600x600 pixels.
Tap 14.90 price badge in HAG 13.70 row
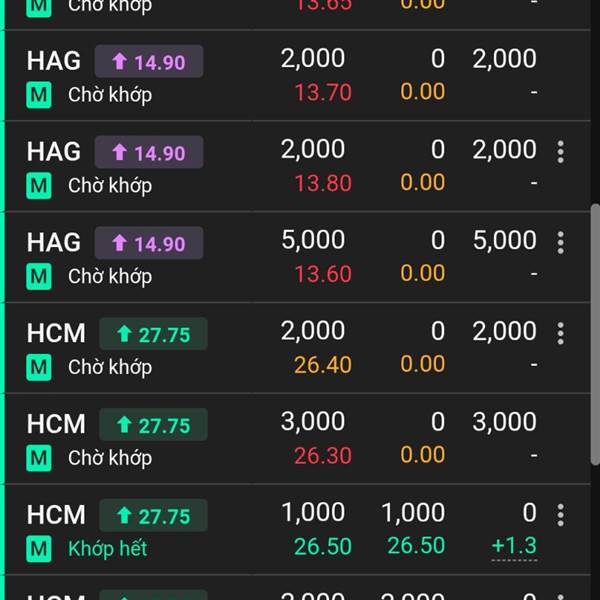coord(149,61)
